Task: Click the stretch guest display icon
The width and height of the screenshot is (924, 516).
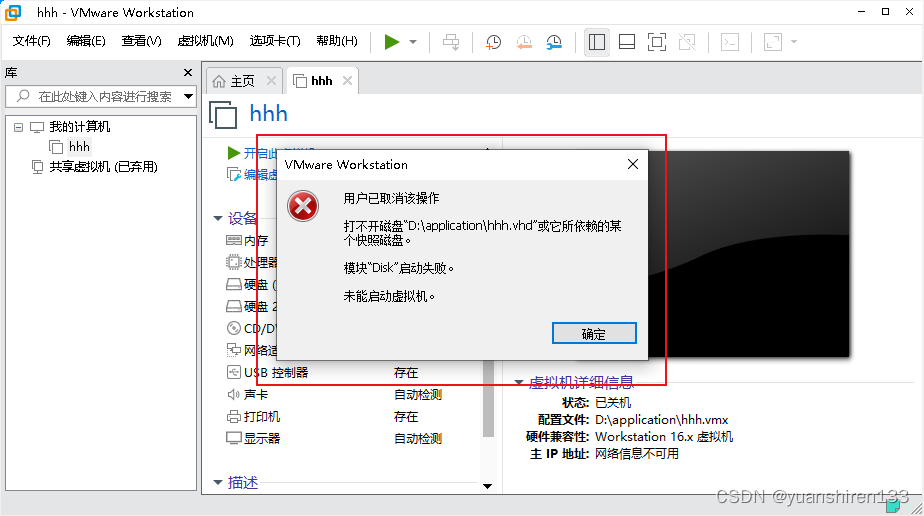Action: 773,42
